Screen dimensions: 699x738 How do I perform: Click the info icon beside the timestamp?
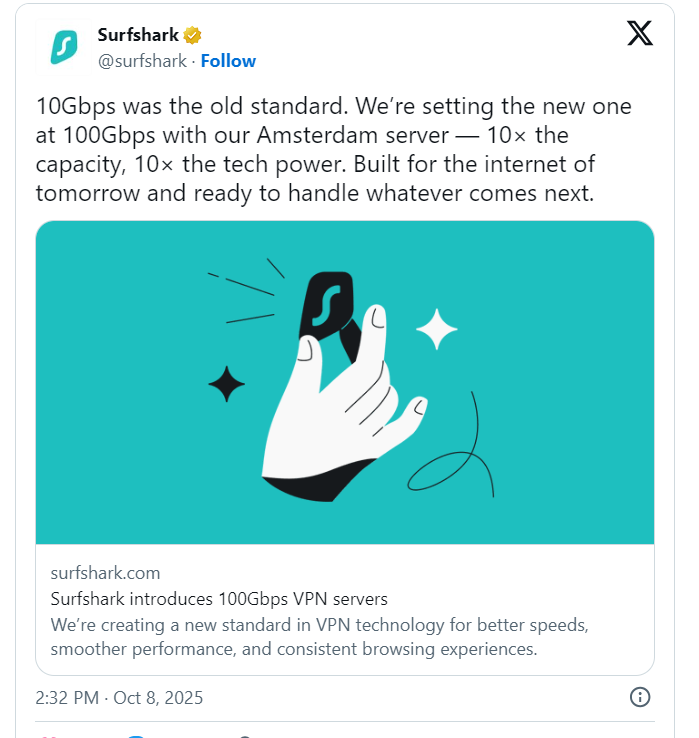click(640, 697)
